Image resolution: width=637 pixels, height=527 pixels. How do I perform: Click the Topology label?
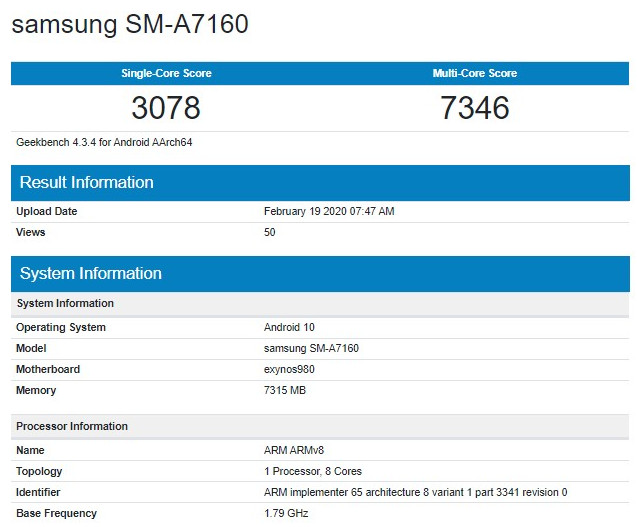[39, 471]
